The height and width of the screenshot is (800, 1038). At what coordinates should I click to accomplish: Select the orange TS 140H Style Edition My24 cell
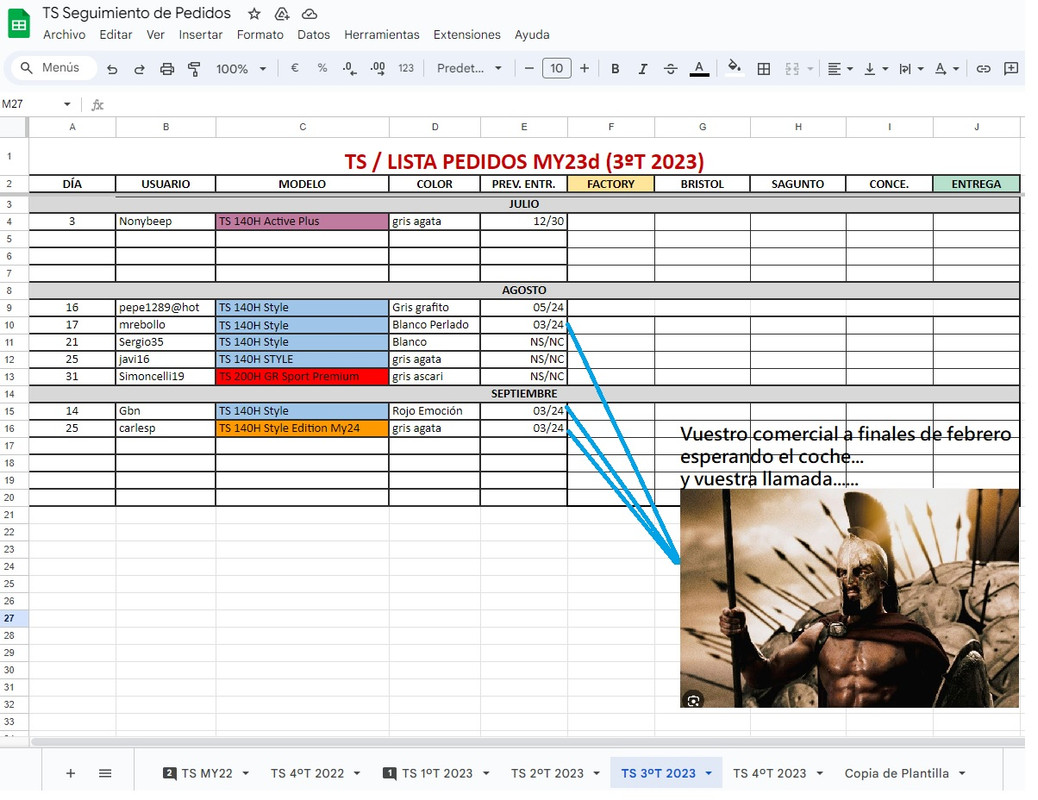(302, 428)
